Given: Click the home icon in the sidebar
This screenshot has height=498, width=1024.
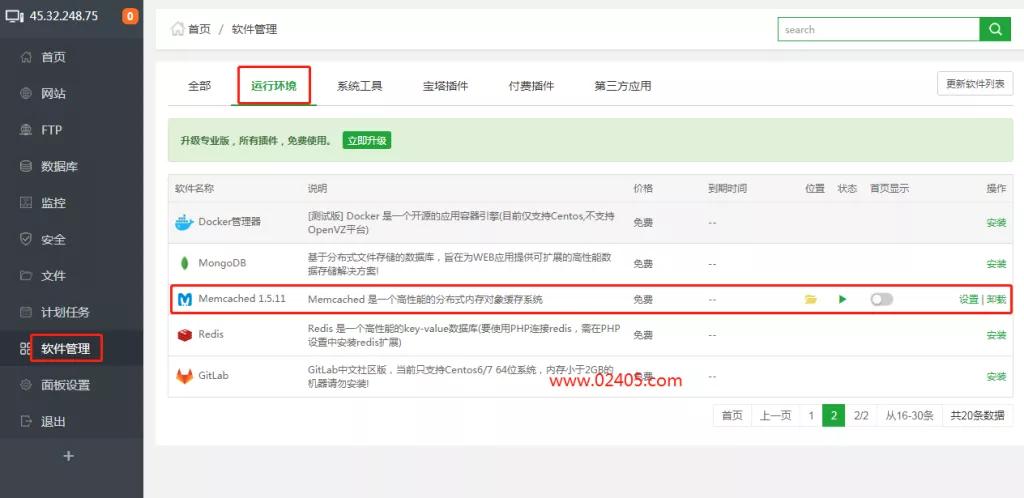Looking at the screenshot, I should click(26, 57).
